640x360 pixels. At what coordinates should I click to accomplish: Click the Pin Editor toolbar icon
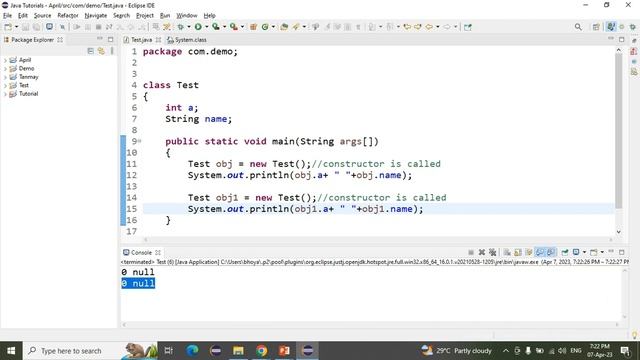tap(468, 27)
